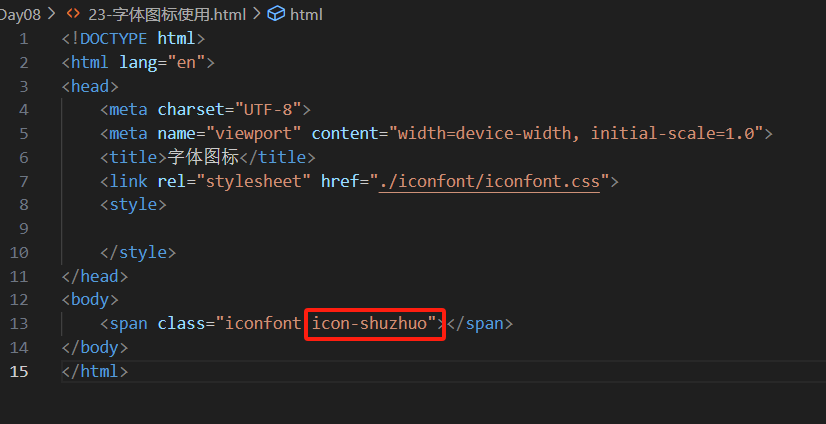Click the icon-shuzhuo class name
The height and width of the screenshot is (424, 826).
click(369, 323)
